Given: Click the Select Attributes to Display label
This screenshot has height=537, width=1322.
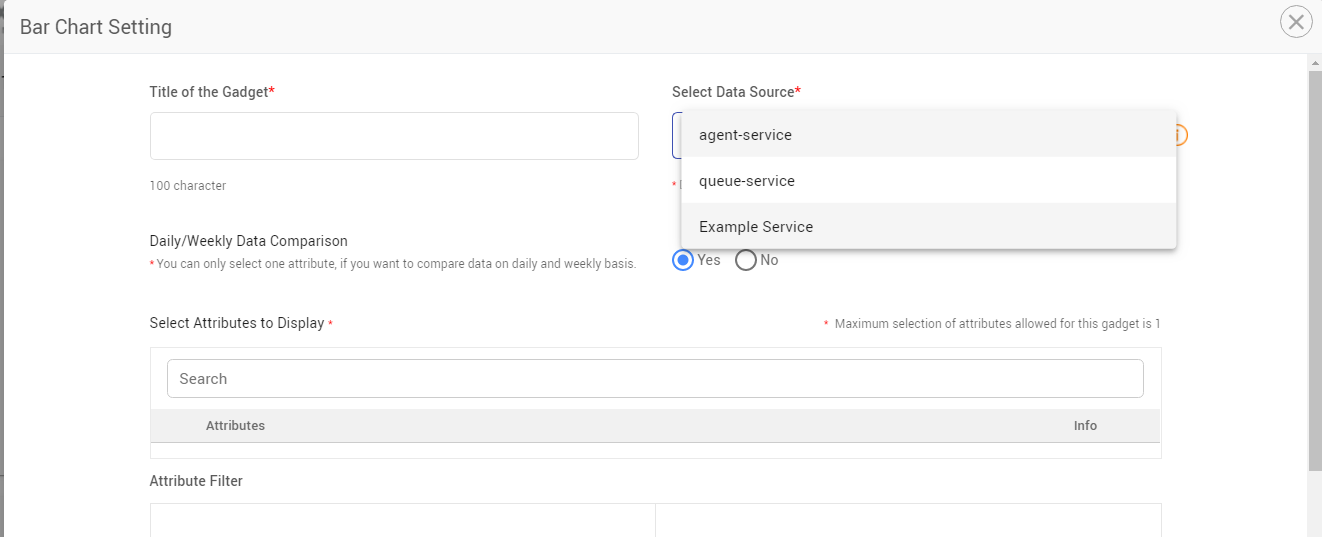Looking at the screenshot, I should (x=237, y=323).
